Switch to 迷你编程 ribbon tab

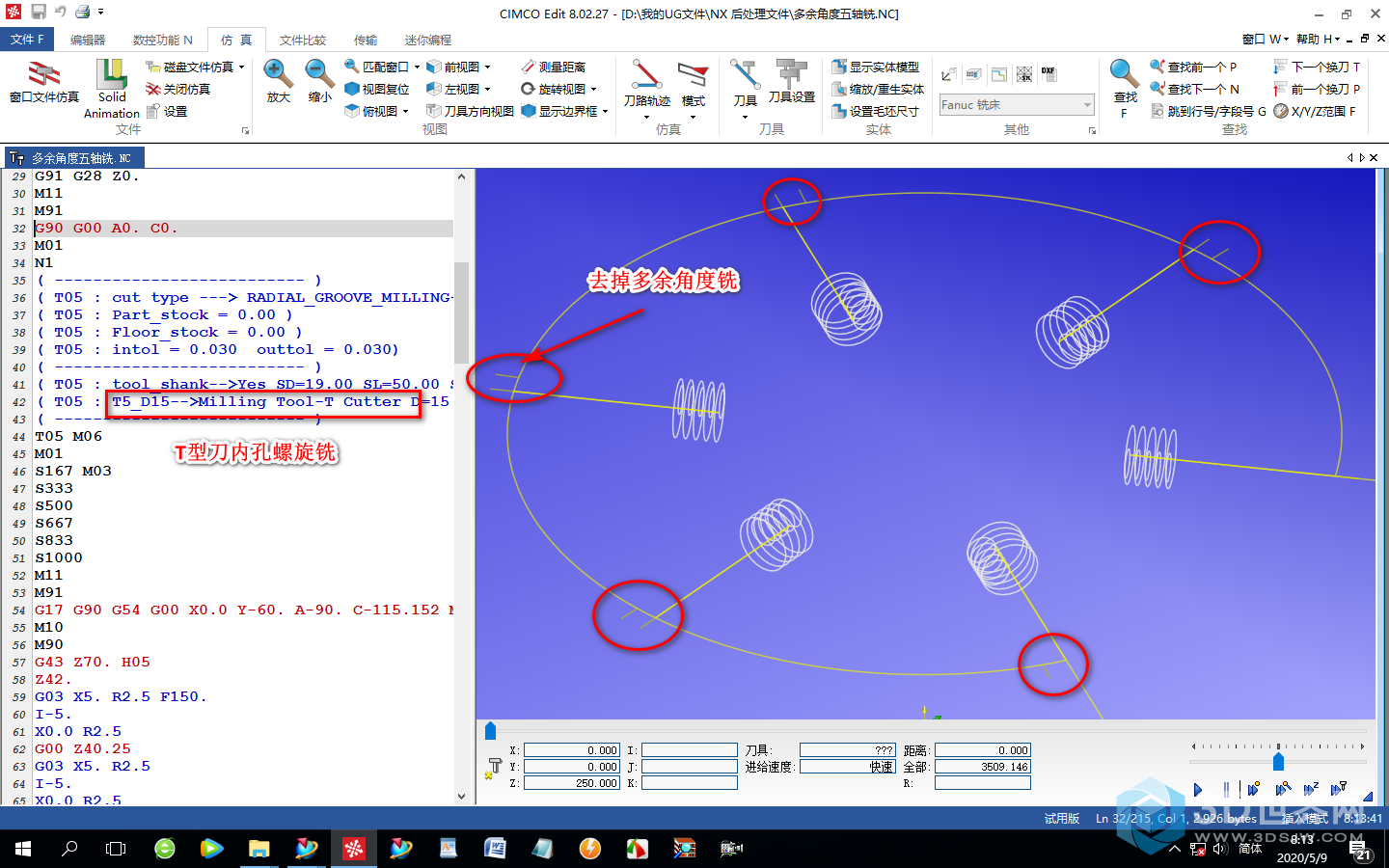(x=428, y=40)
